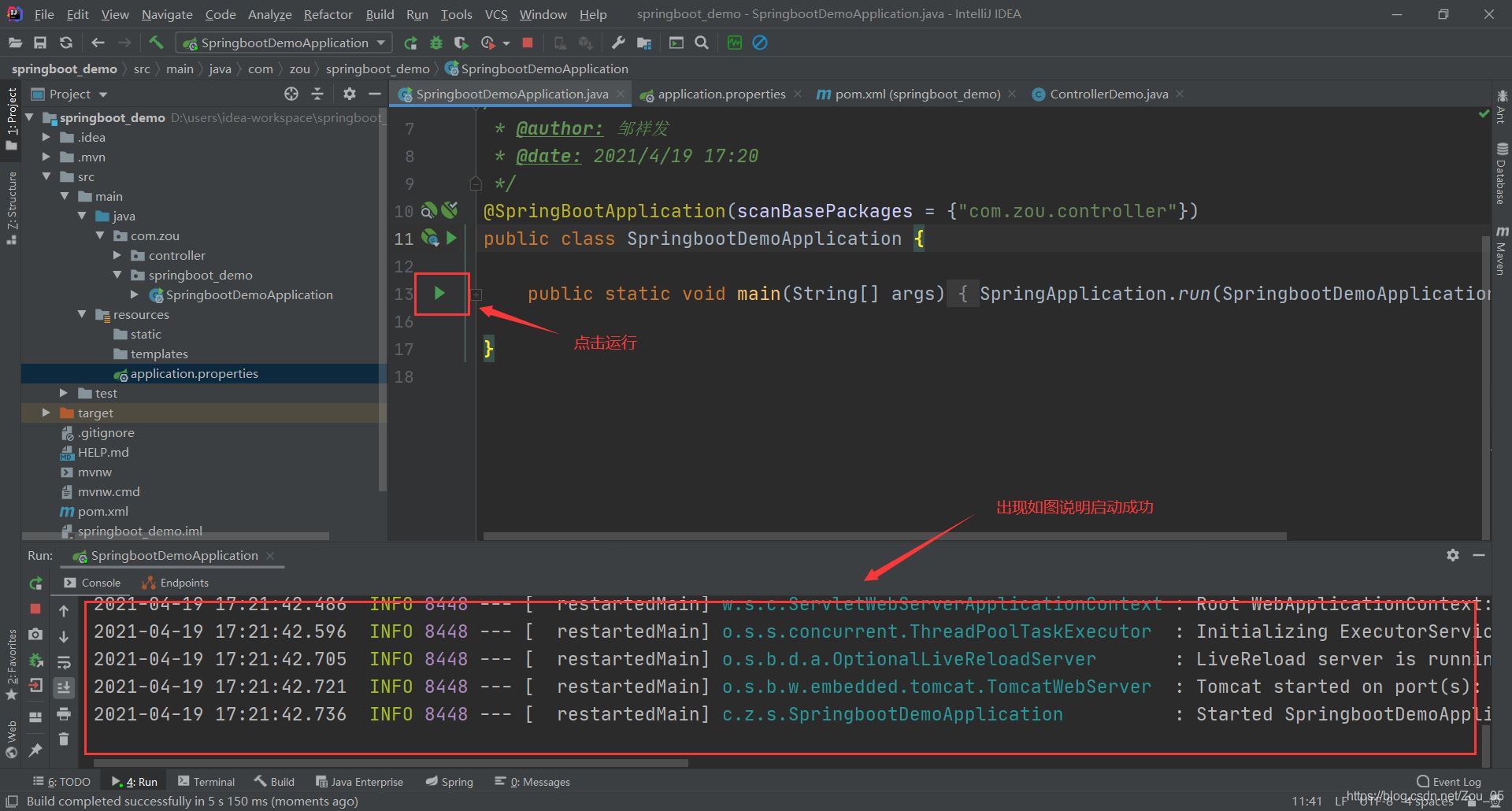Viewport: 1512px width, 811px height.
Task: Enable scroll to end in console output
Action: click(64, 686)
